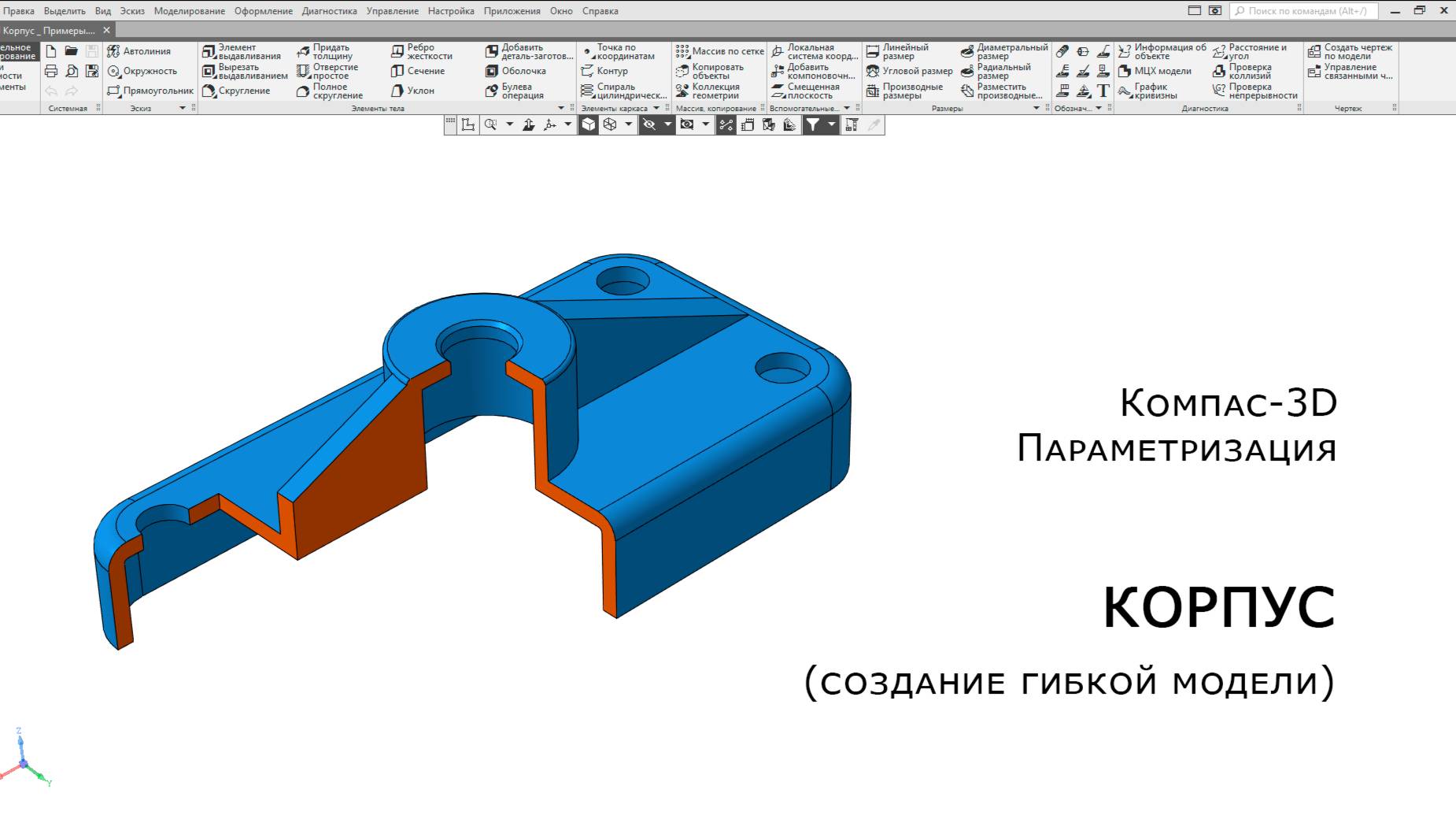Expand the zoom tool dropdown
The width and height of the screenshot is (1456, 819).
coord(510,124)
